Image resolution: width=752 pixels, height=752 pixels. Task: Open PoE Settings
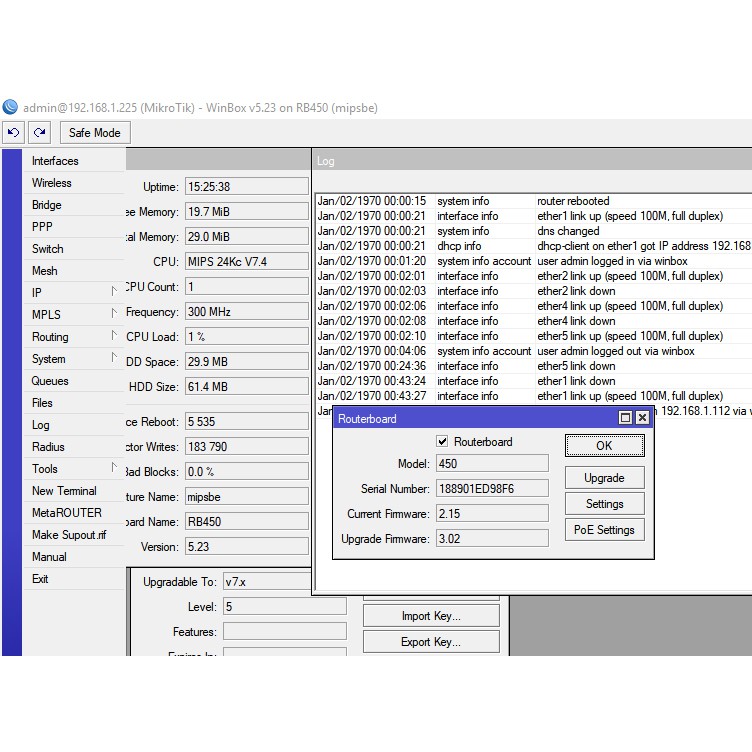pos(604,530)
